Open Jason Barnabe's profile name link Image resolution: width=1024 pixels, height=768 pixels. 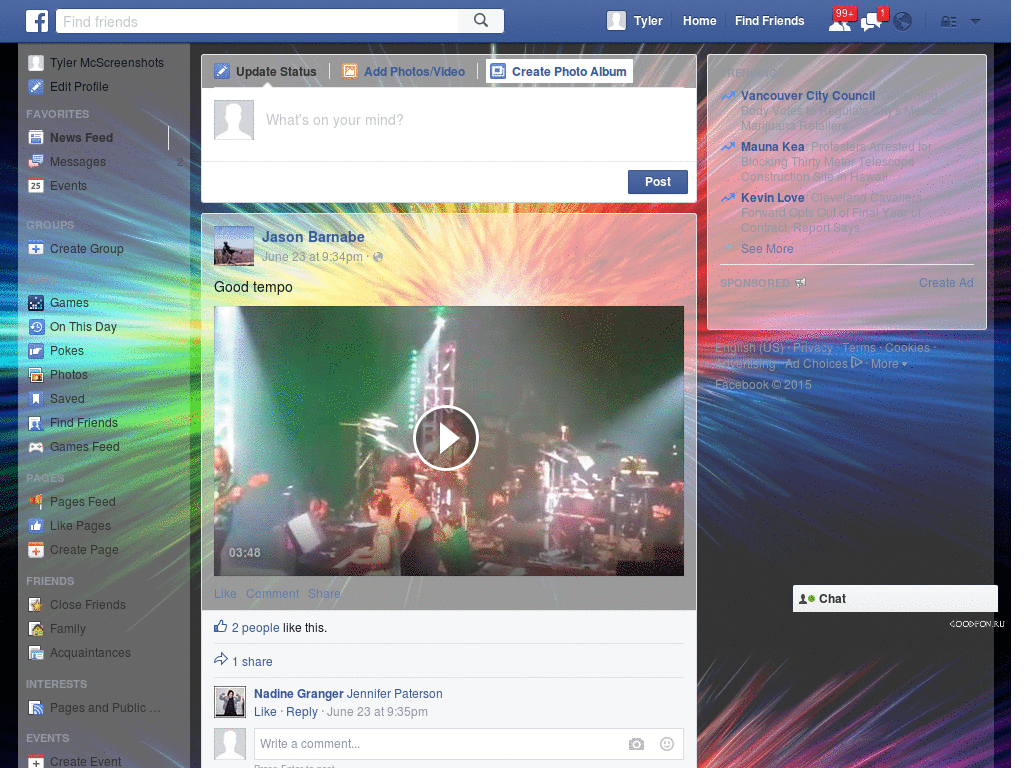(x=313, y=237)
